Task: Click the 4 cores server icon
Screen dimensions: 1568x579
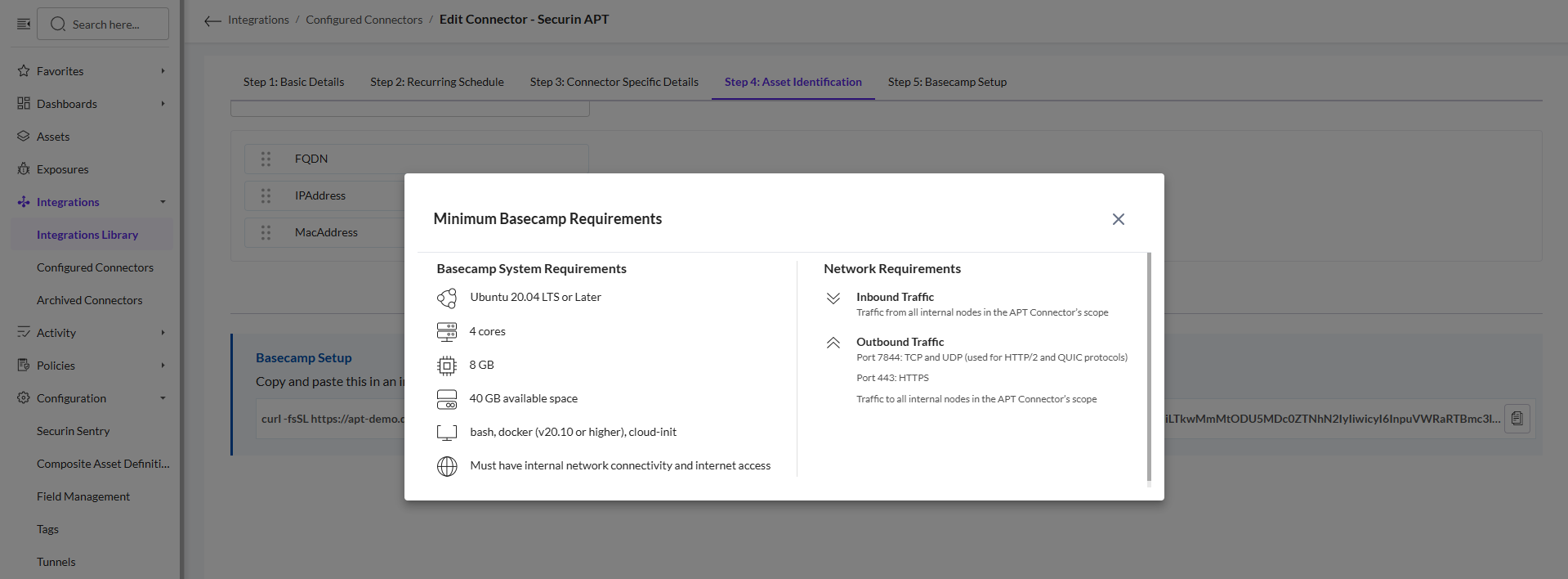Action: tap(447, 331)
